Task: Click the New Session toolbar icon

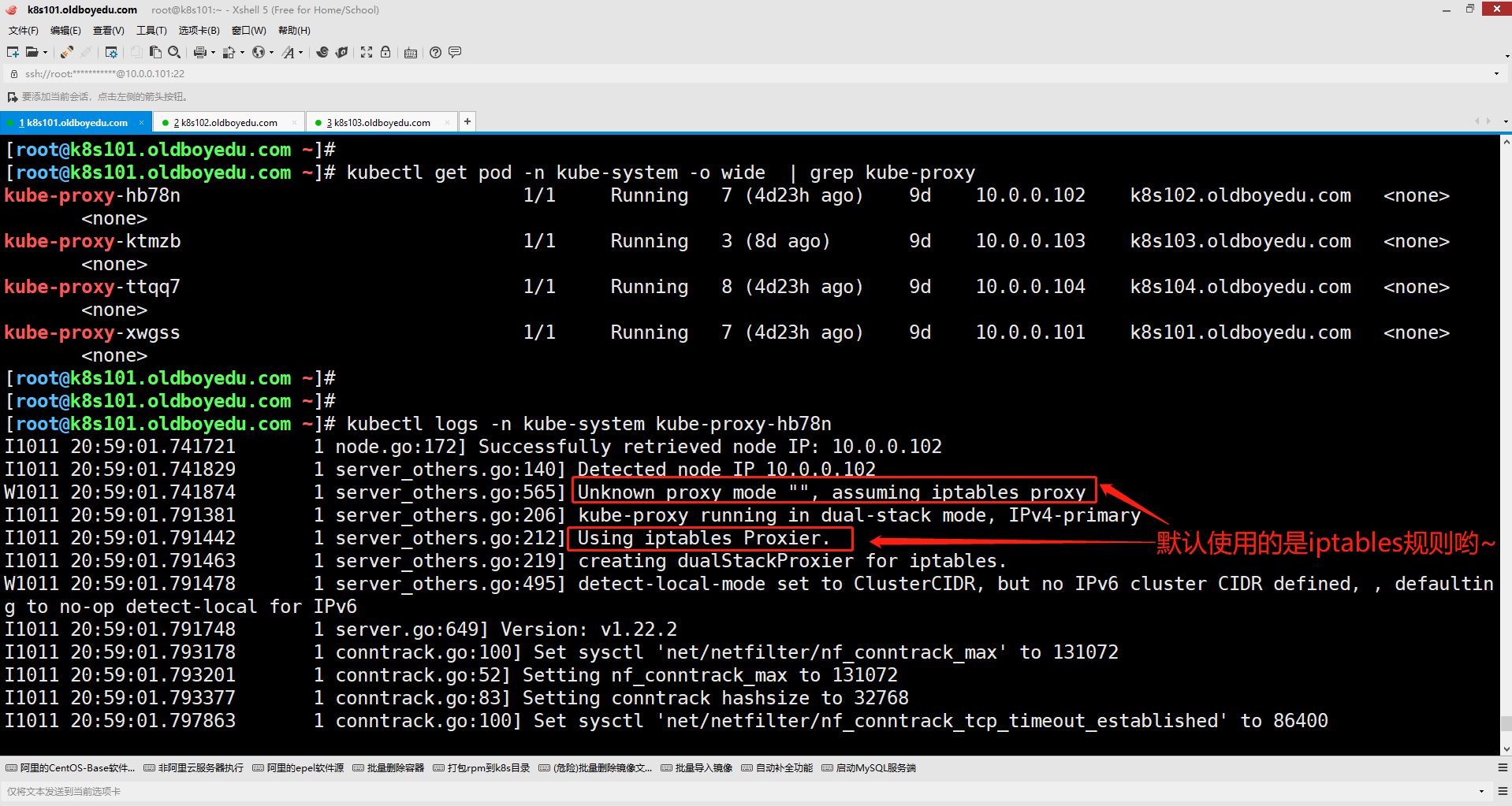Action: (13, 52)
